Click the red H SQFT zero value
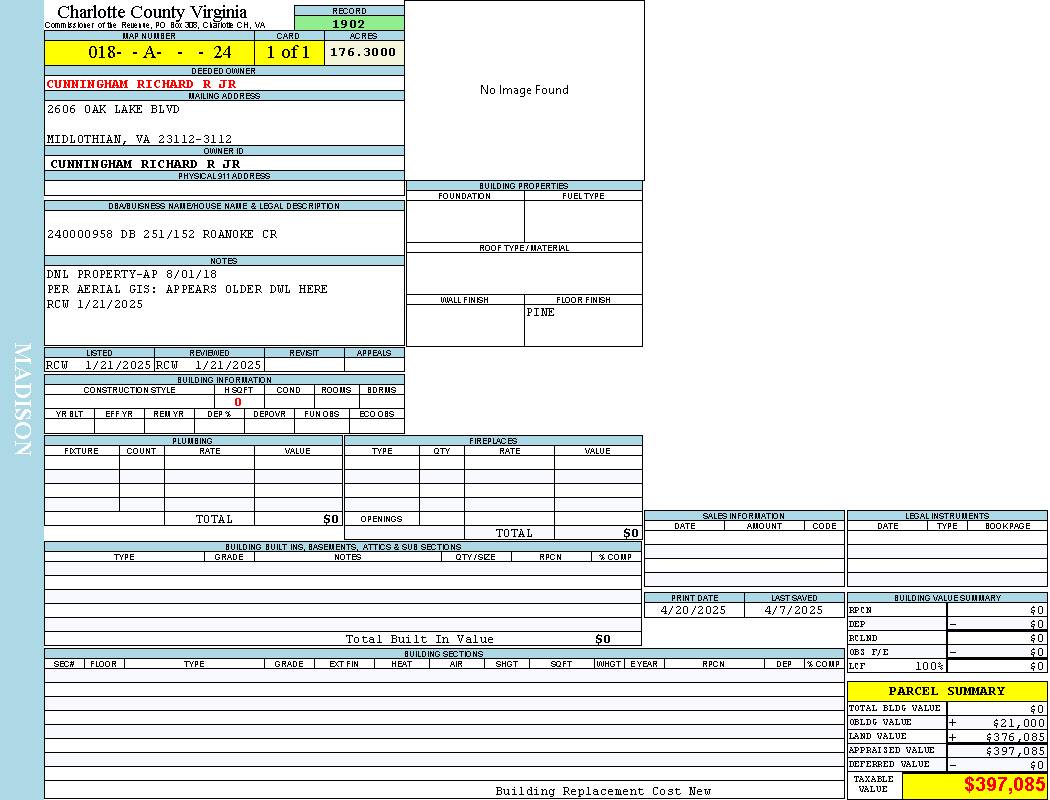The height and width of the screenshot is (800, 1050). [238, 402]
